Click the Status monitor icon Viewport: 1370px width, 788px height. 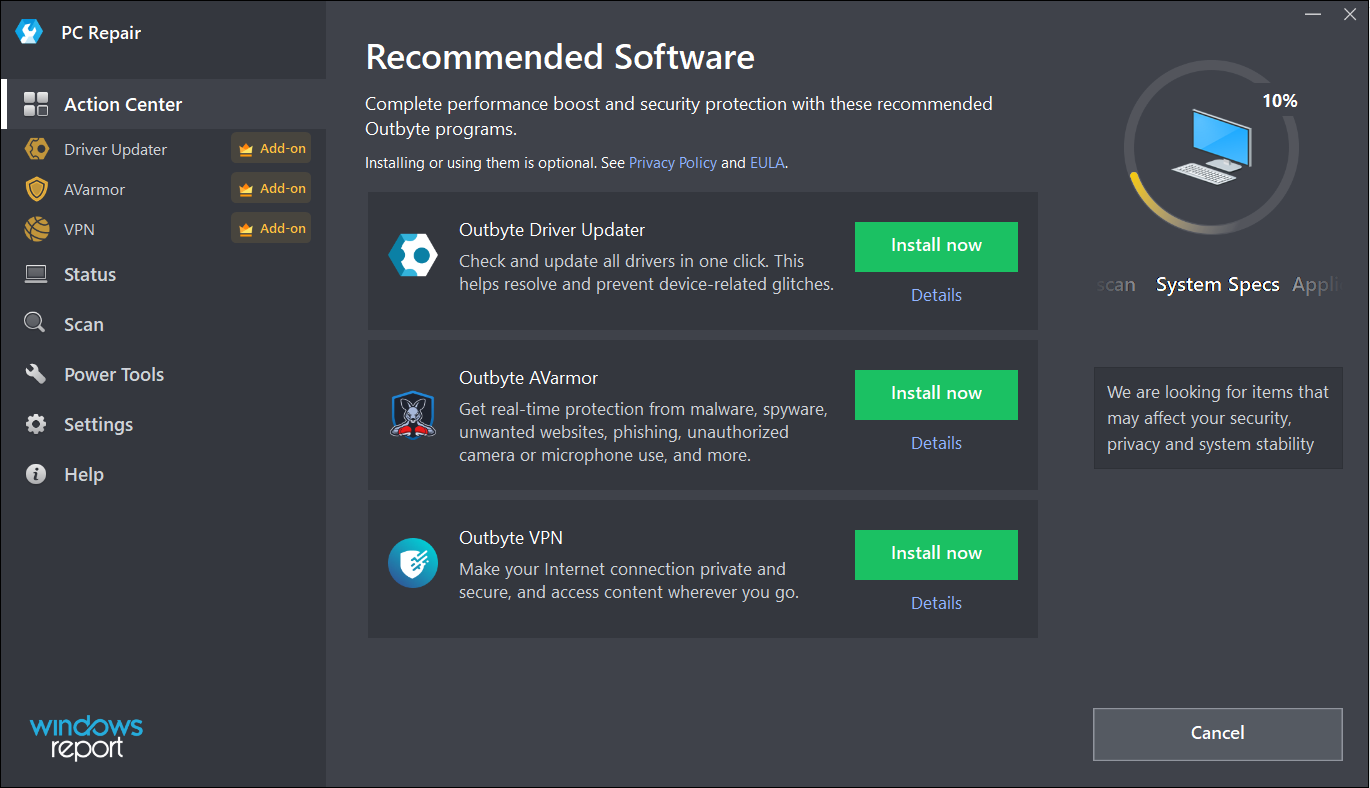(x=36, y=274)
